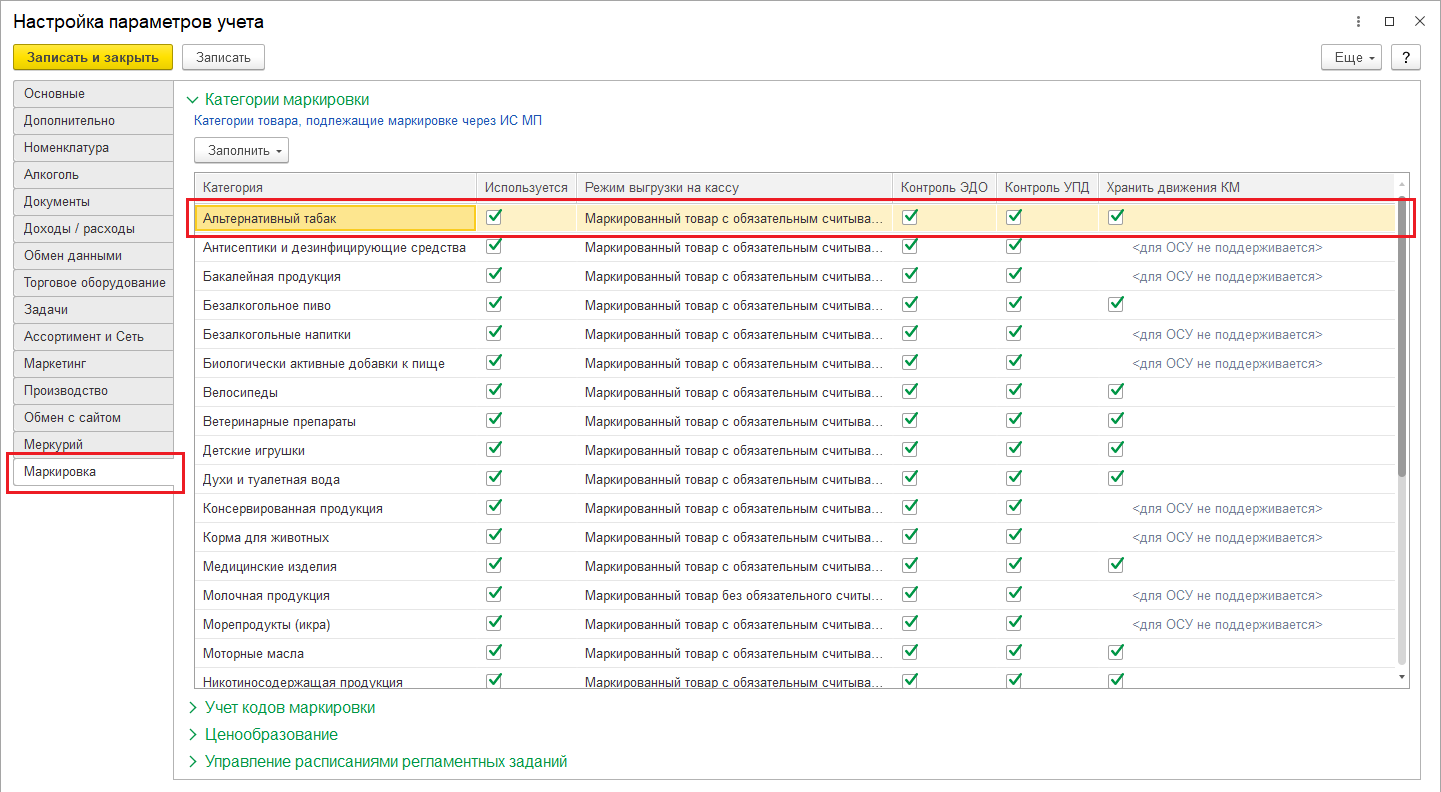Click the three-dot window menu icon
Viewport: 1441px width, 792px height.
point(1358,21)
